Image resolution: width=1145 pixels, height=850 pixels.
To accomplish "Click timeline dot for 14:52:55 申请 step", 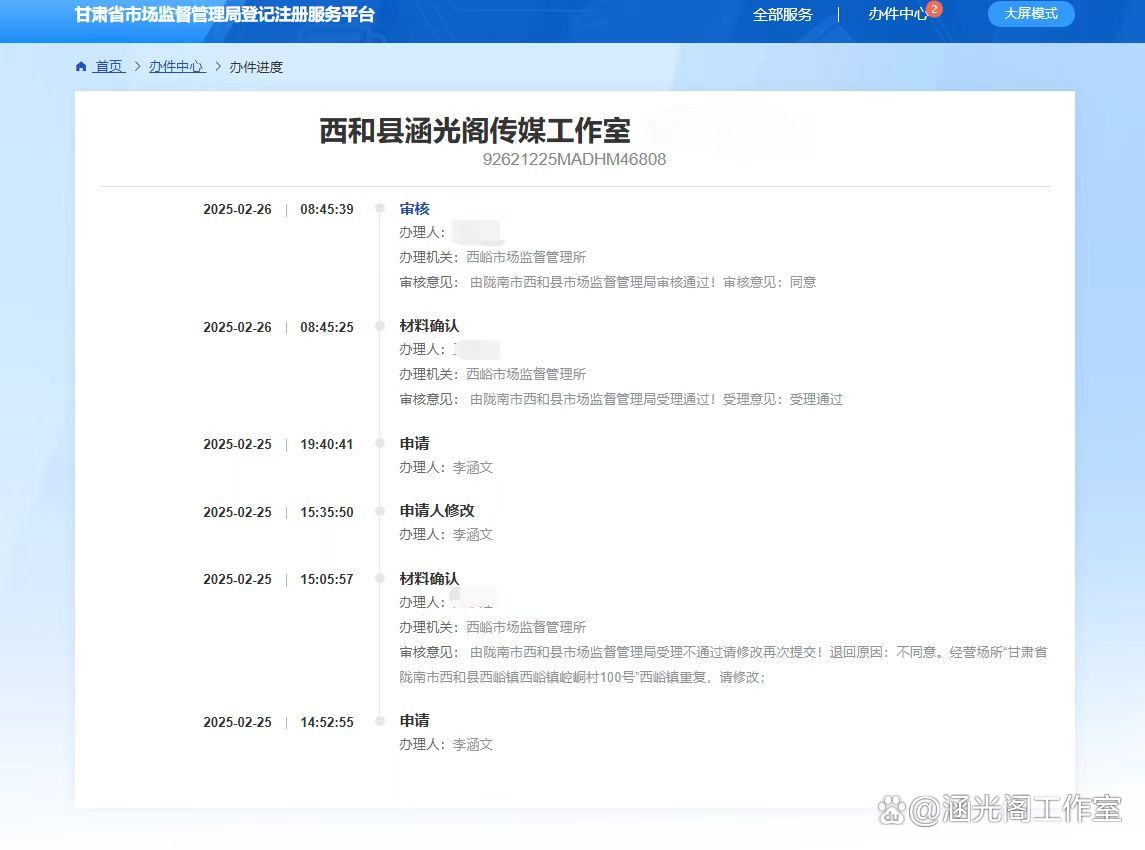I will [380, 721].
